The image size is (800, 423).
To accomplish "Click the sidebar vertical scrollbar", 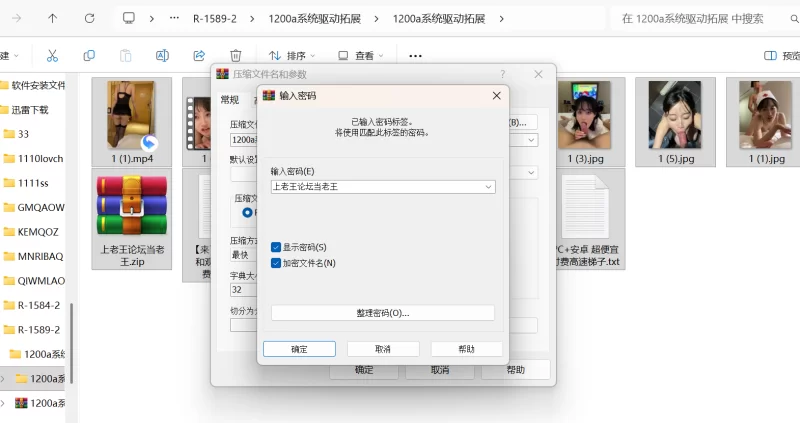I will tap(71, 343).
